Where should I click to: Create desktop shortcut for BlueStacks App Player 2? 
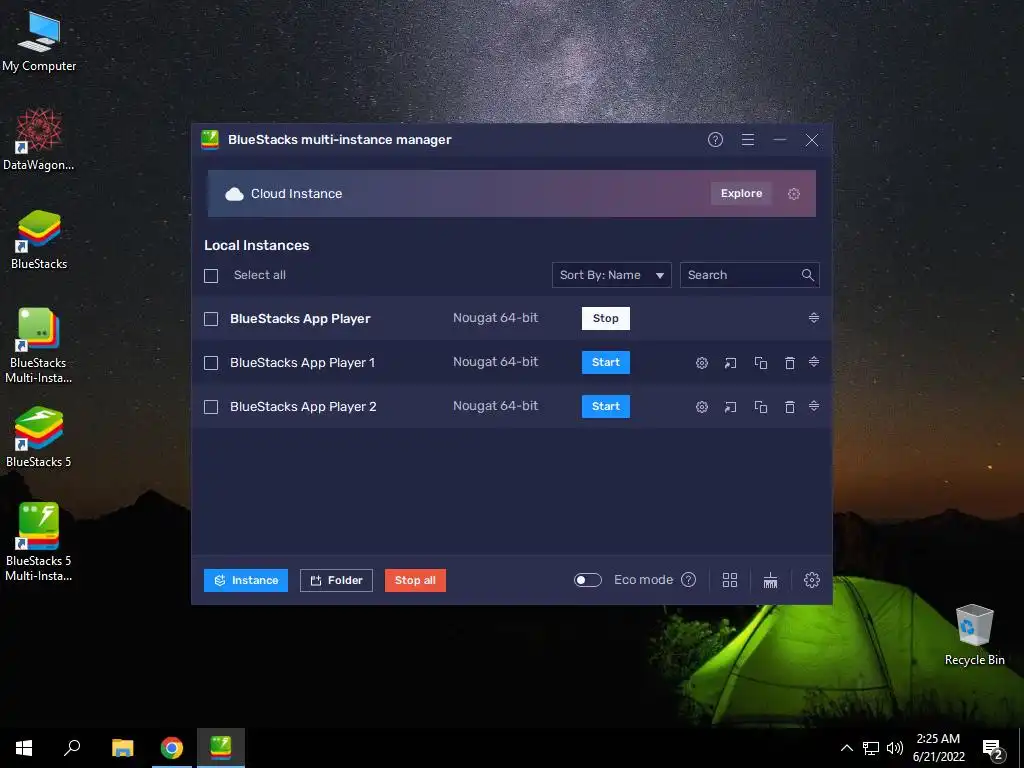click(730, 407)
